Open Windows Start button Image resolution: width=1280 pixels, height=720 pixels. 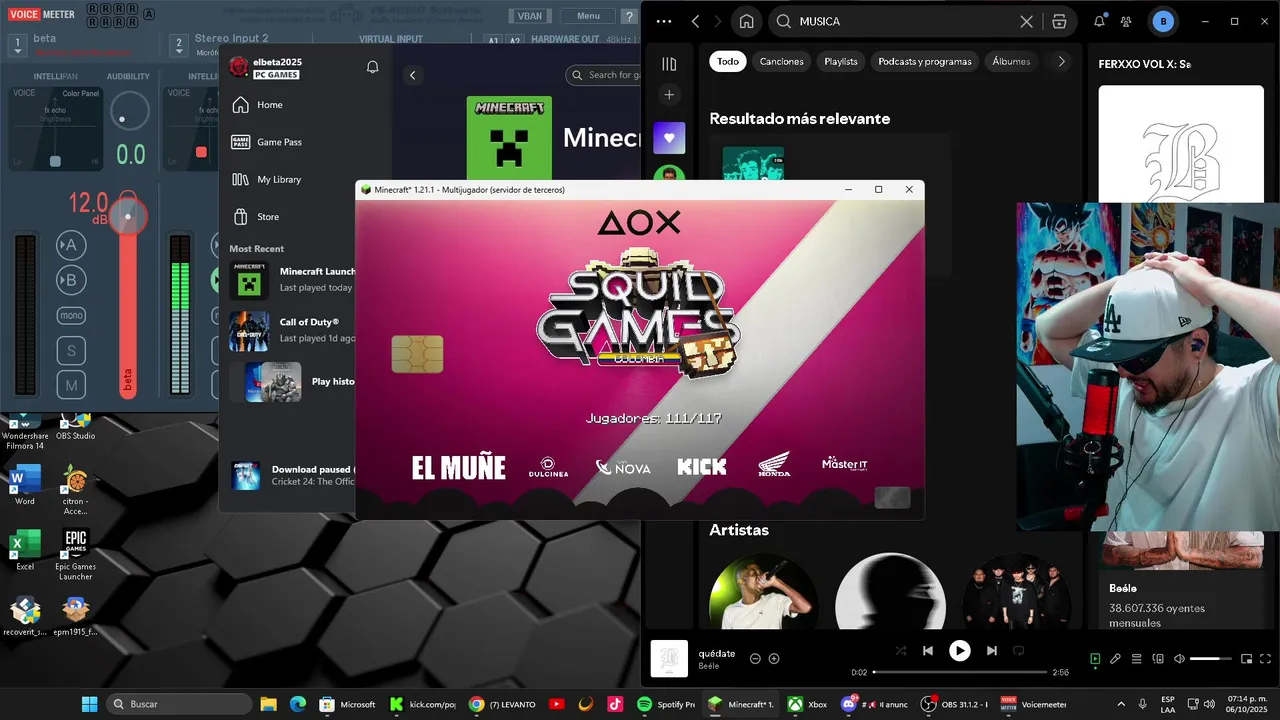(x=90, y=704)
